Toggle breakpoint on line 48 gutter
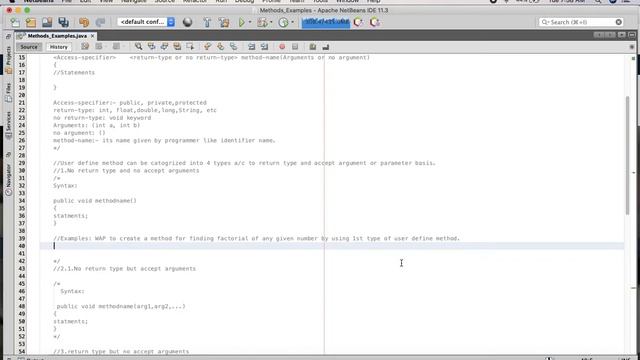The height and width of the screenshot is (360, 640). tap(22, 306)
